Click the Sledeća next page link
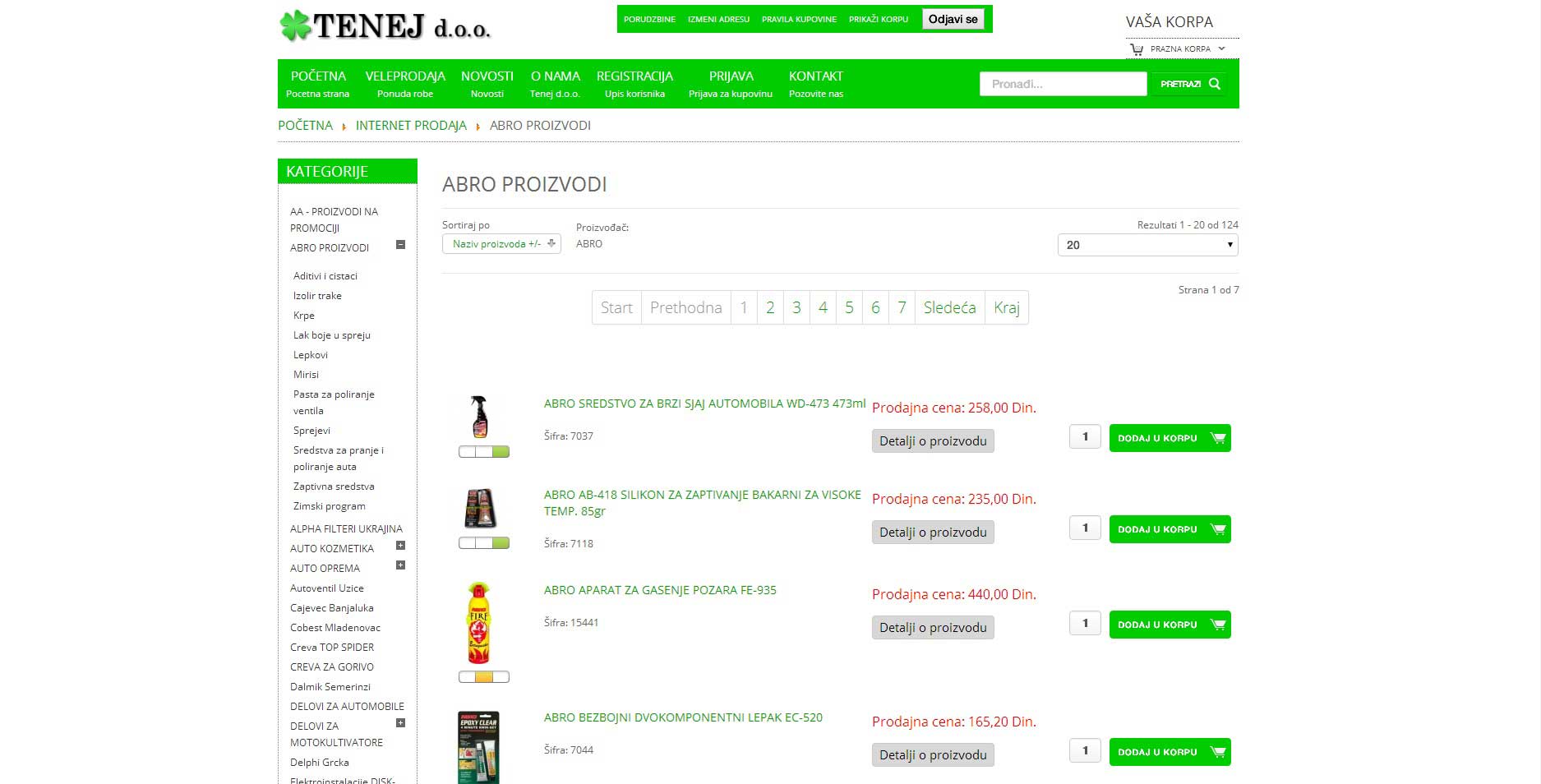This screenshot has height=784, width=1541. click(x=949, y=307)
